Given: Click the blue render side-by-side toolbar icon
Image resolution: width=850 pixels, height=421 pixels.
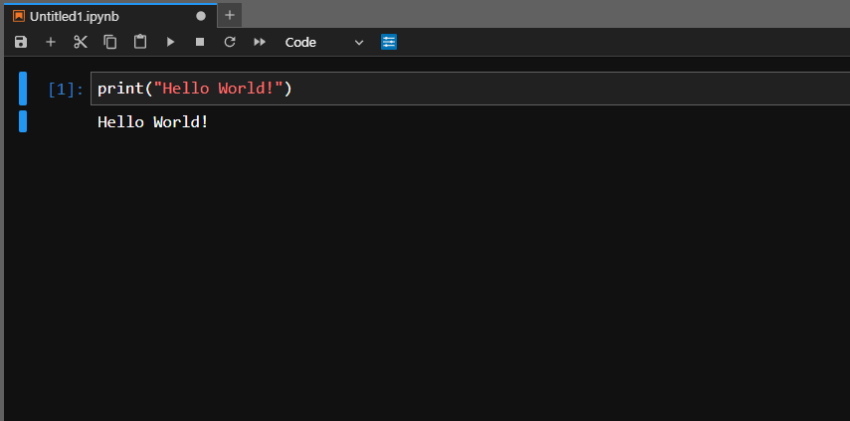Looking at the screenshot, I should (x=389, y=42).
